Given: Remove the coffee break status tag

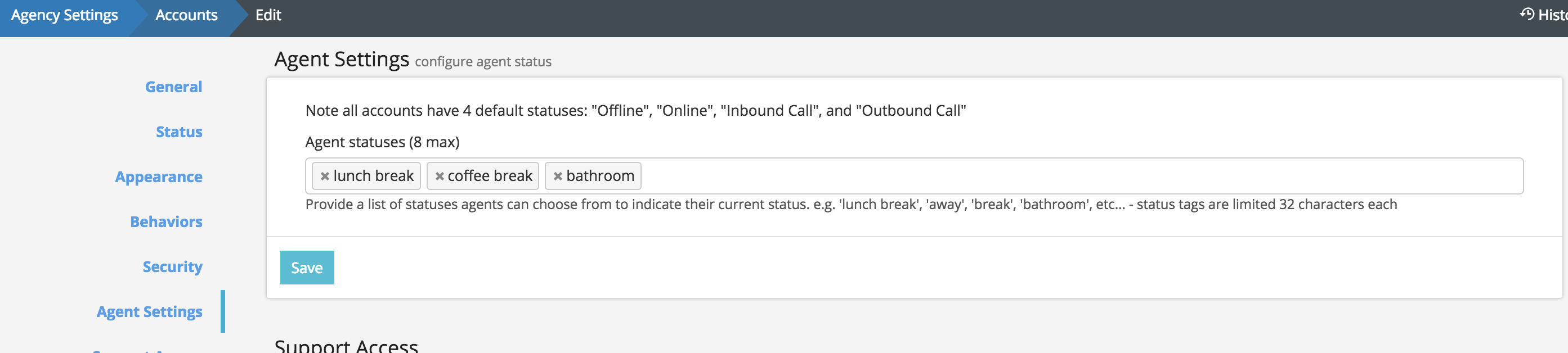Looking at the screenshot, I should tap(440, 176).
